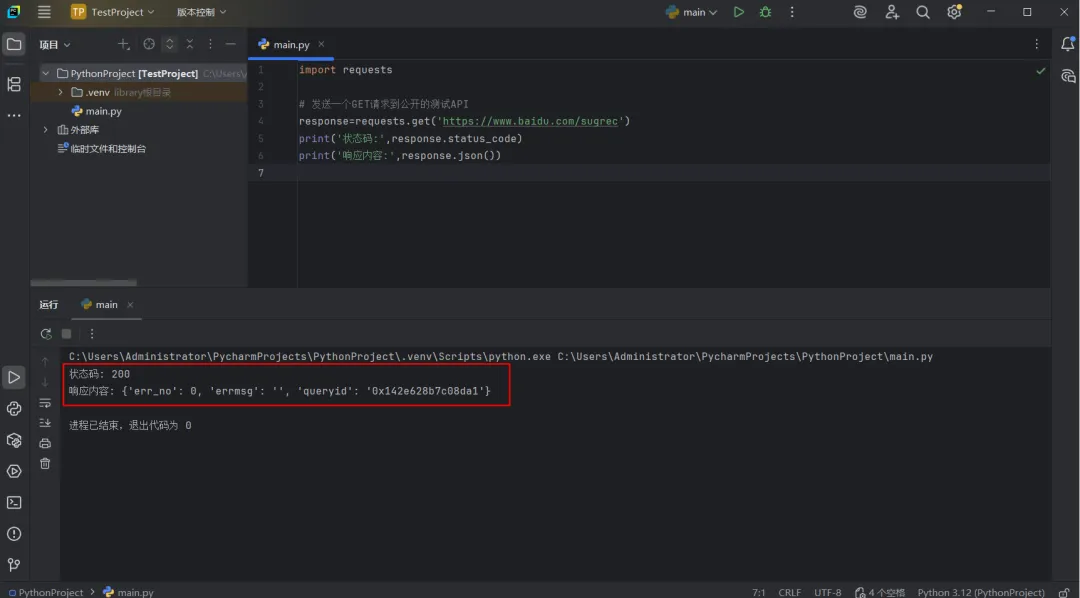Open the Python Console tool window
The width and height of the screenshot is (1080, 598).
pos(14,409)
